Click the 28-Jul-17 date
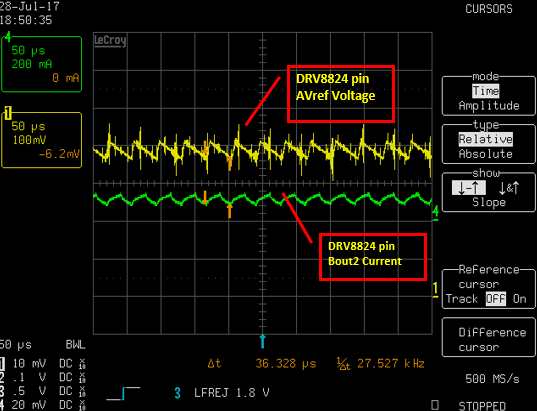 coord(29,6)
